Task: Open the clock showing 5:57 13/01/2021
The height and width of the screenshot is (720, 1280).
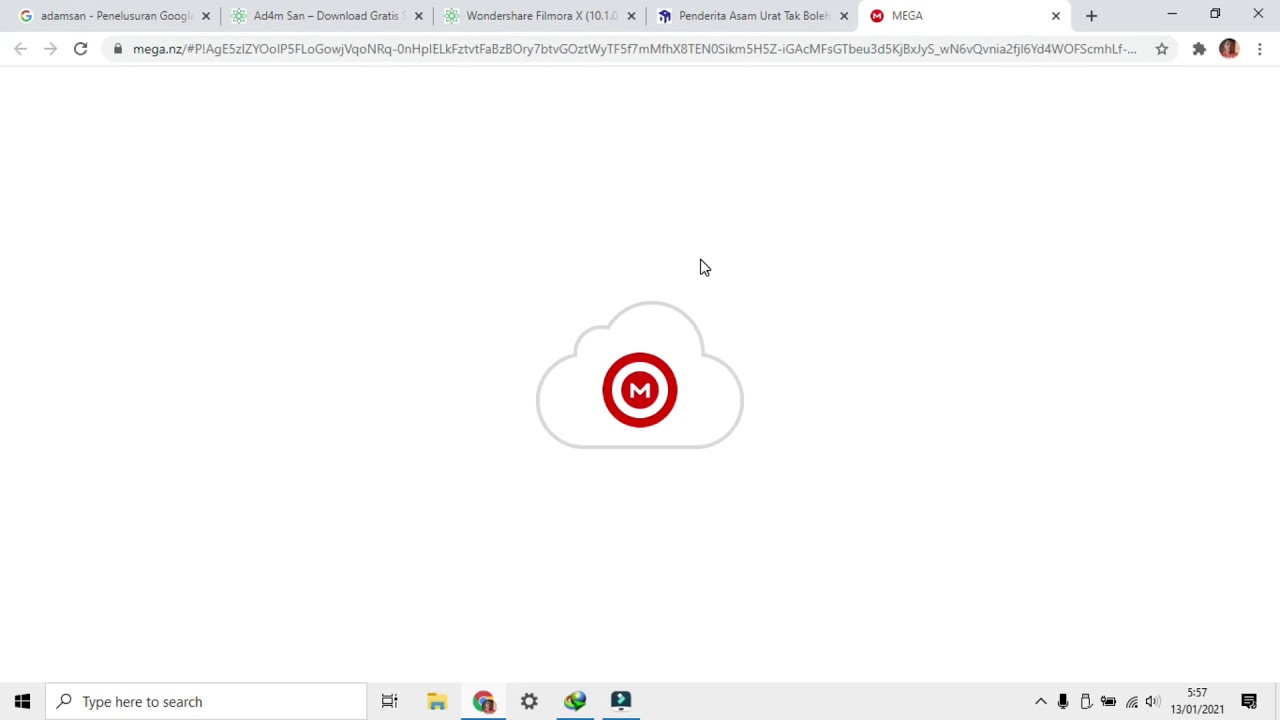Action: pyautogui.click(x=1197, y=701)
